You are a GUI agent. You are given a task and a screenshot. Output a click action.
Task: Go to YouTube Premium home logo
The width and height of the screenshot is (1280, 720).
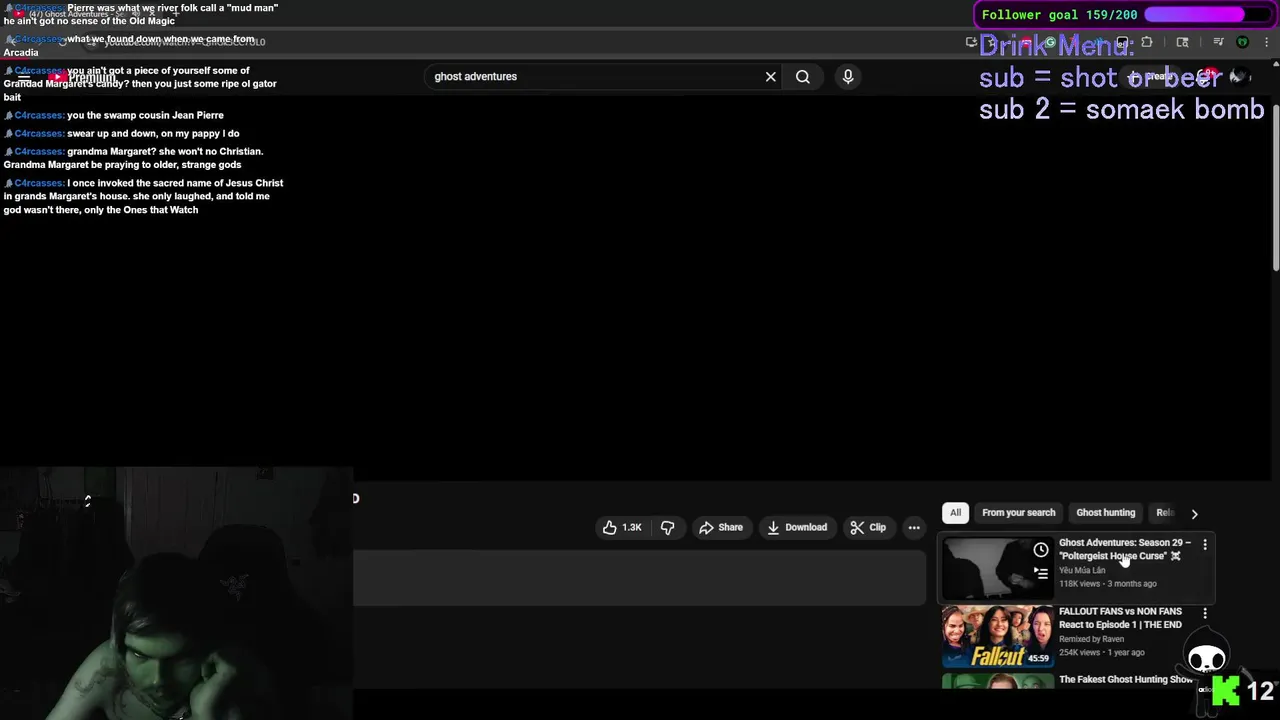[x=84, y=77]
